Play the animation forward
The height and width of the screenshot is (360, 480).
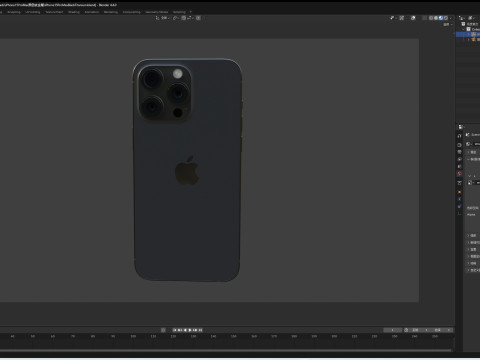pyautogui.click(x=190, y=330)
